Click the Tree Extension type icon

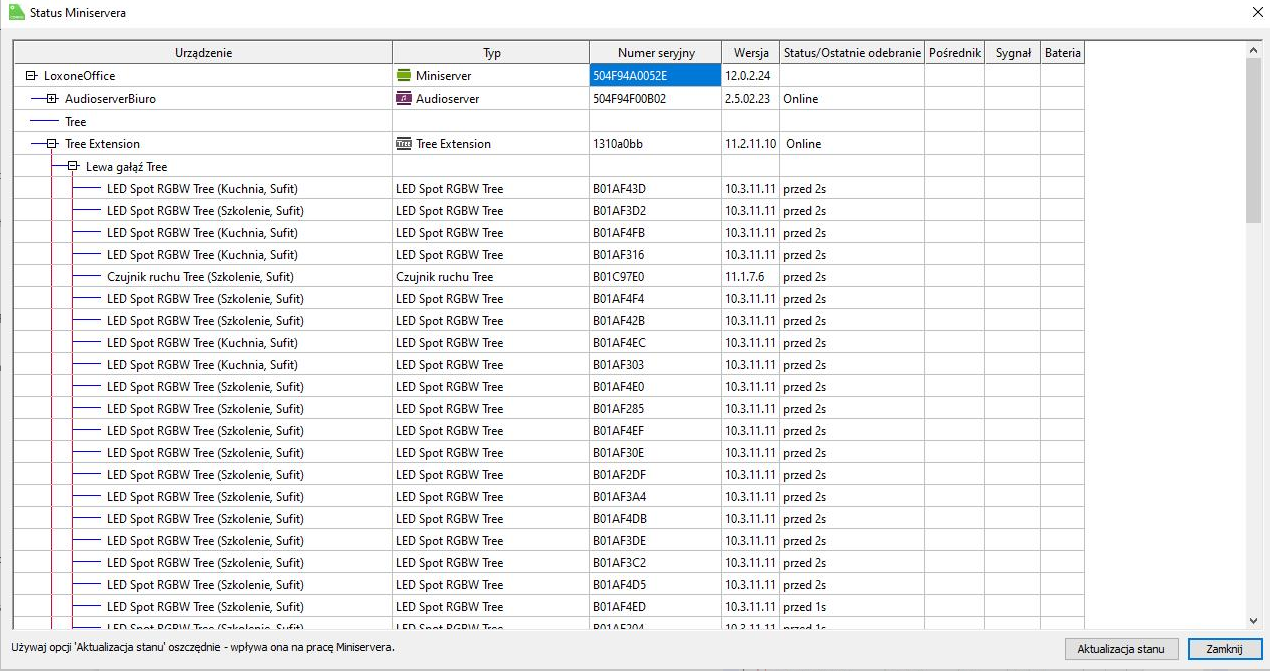tap(404, 143)
